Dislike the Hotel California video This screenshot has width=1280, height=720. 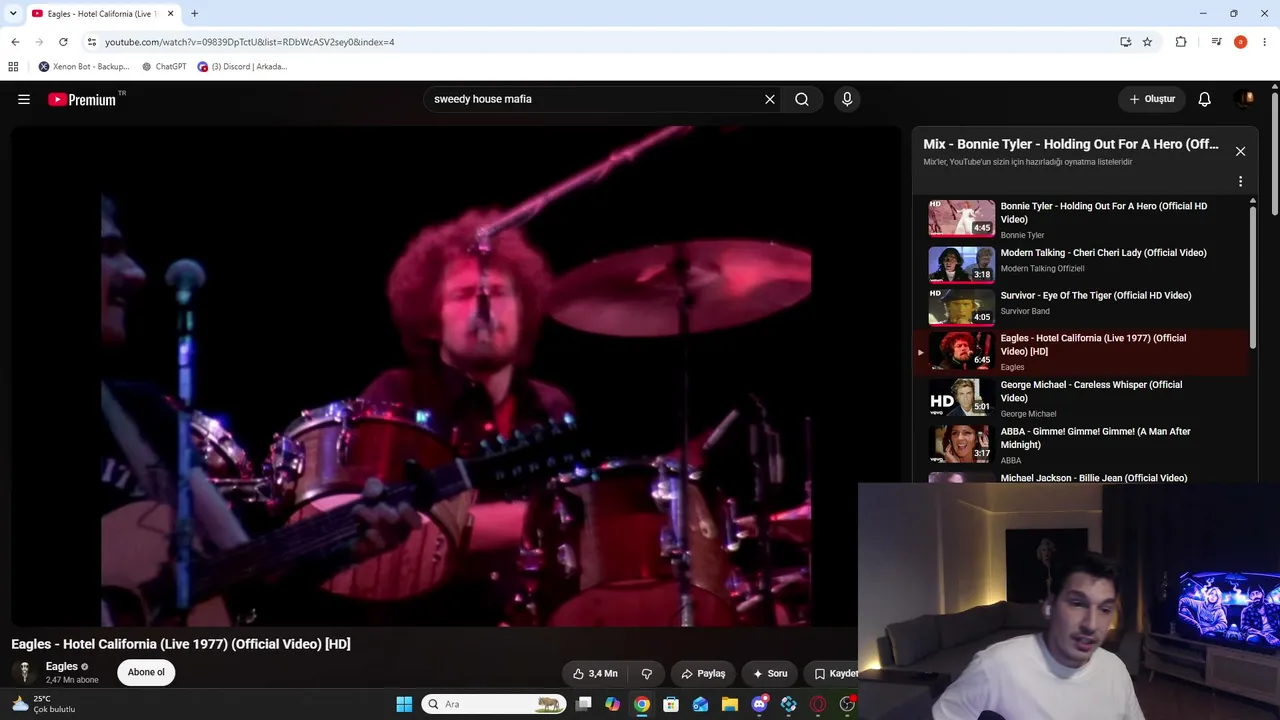tap(647, 674)
